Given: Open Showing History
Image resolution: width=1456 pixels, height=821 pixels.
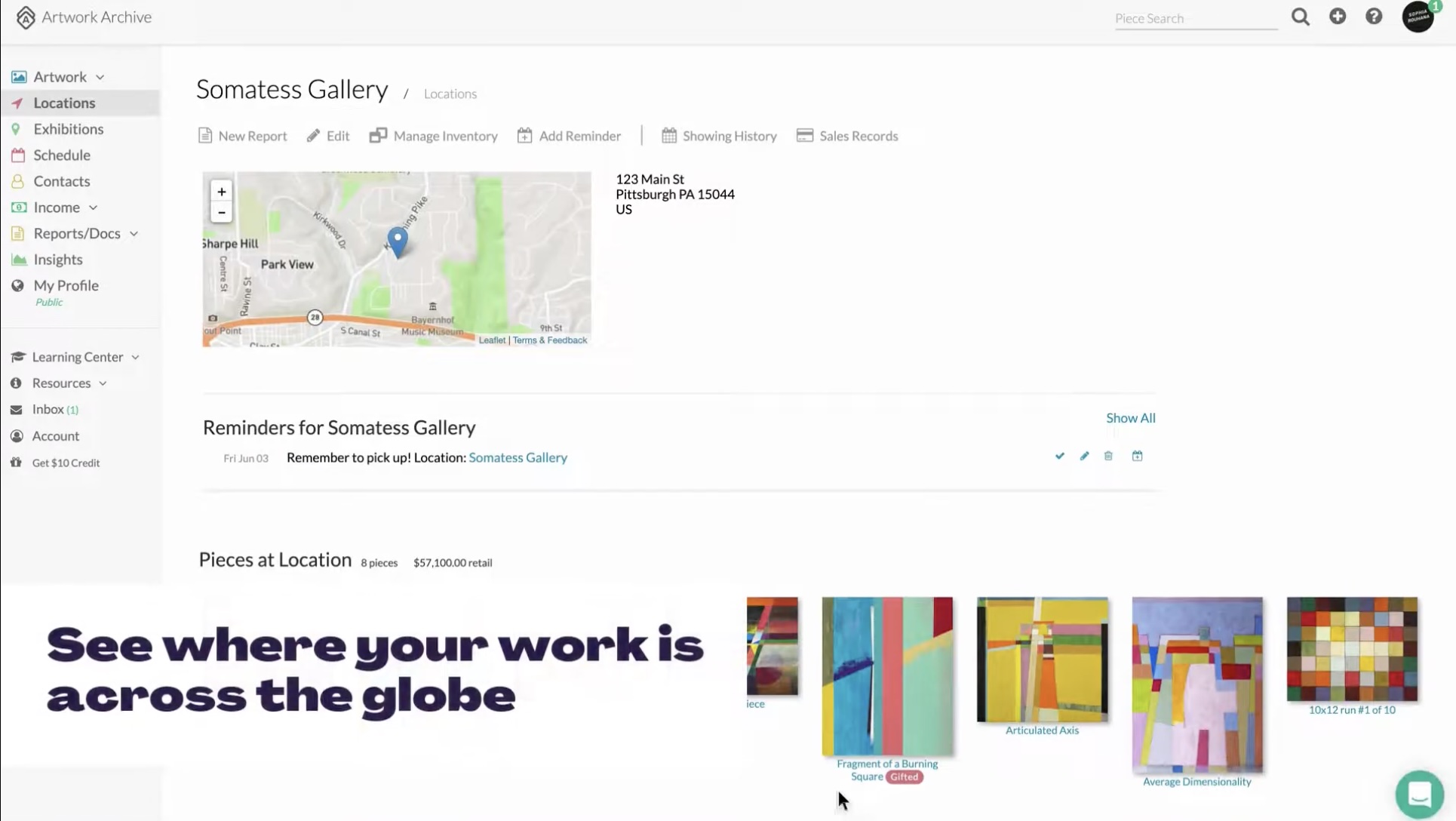Looking at the screenshot, I should click(x=720, y=136).
